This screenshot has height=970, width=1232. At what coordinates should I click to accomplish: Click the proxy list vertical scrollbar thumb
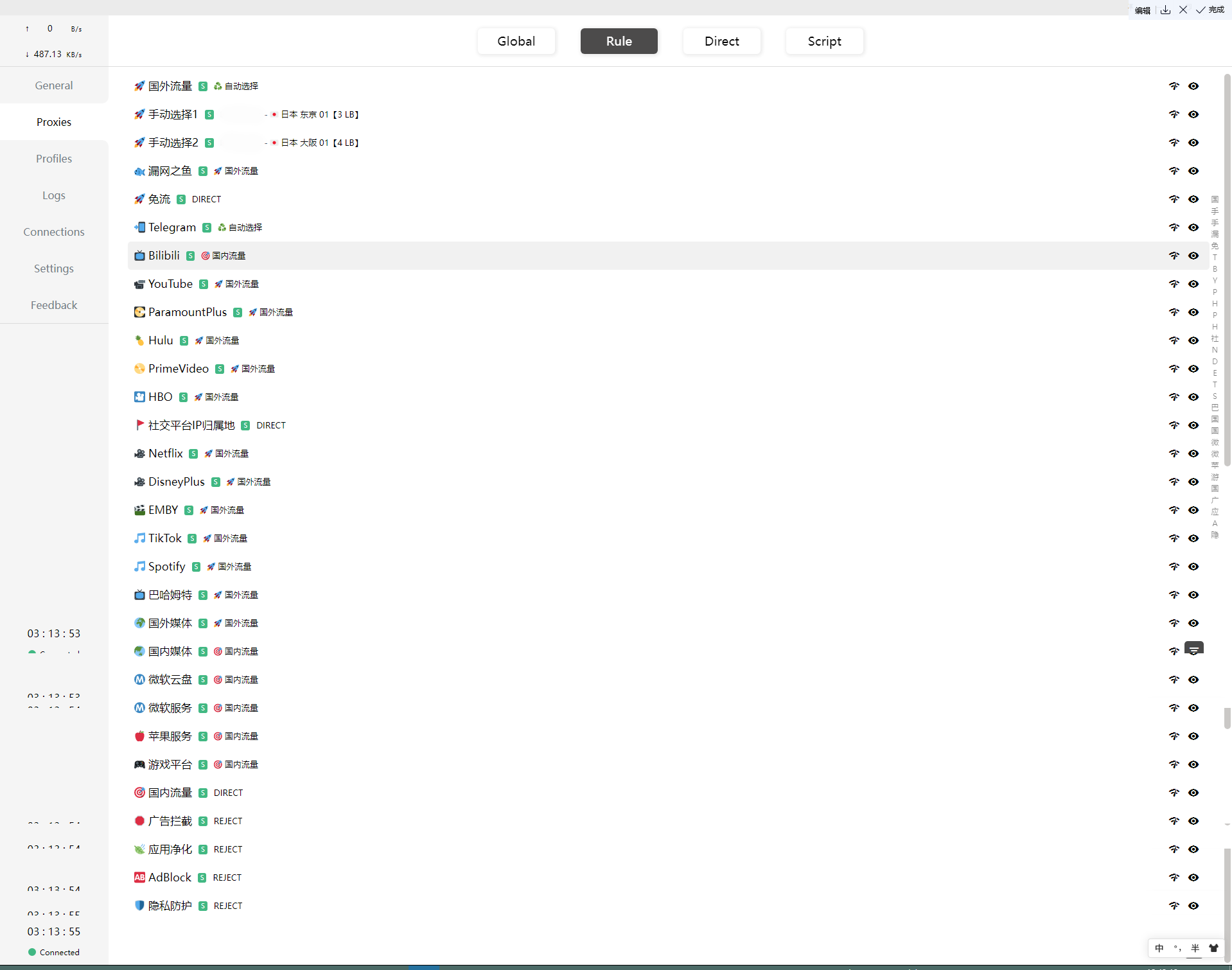coord(1227,270)
